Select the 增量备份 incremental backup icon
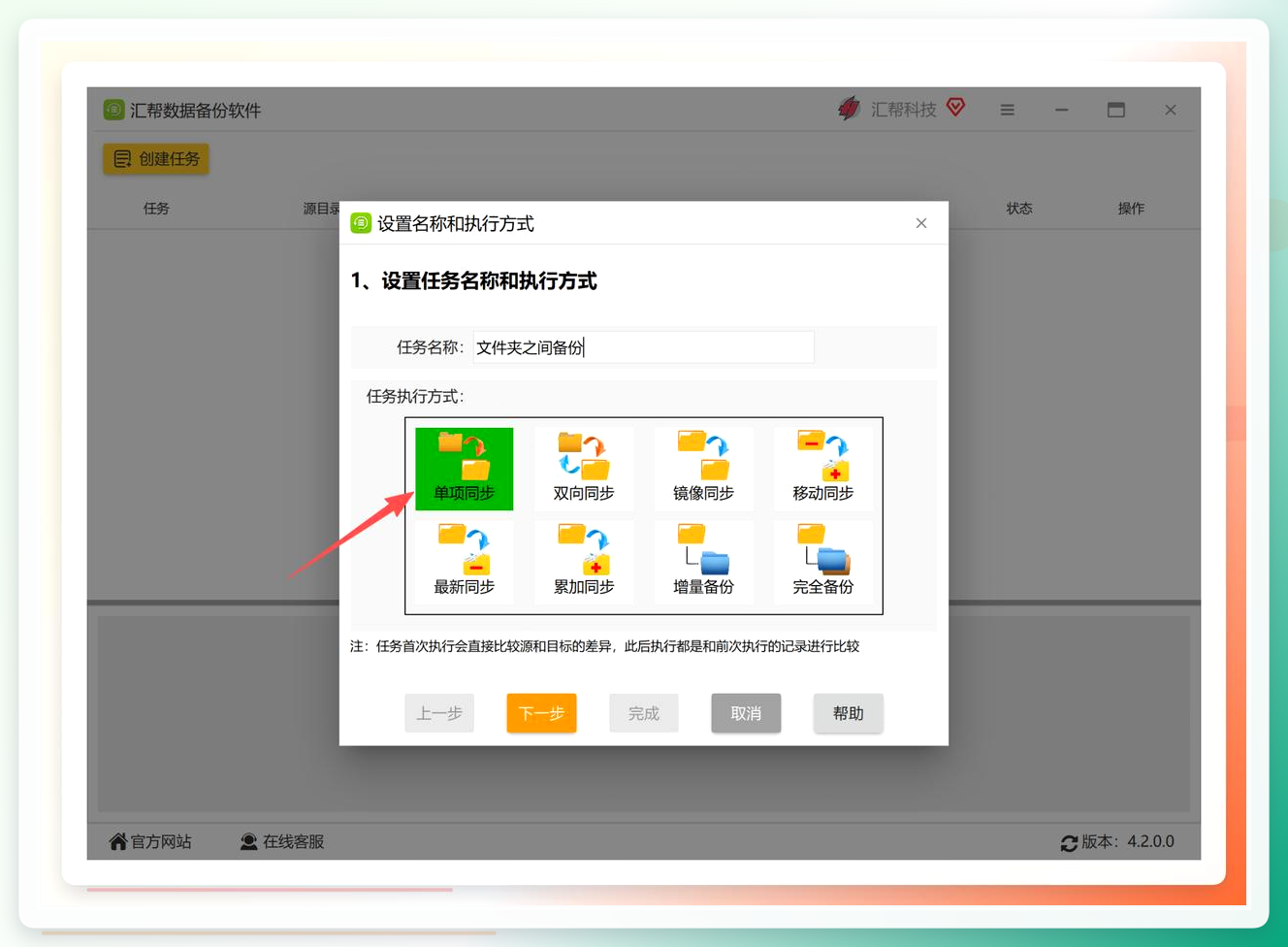The image size is (1288, 947). click(x=703, y=562)
